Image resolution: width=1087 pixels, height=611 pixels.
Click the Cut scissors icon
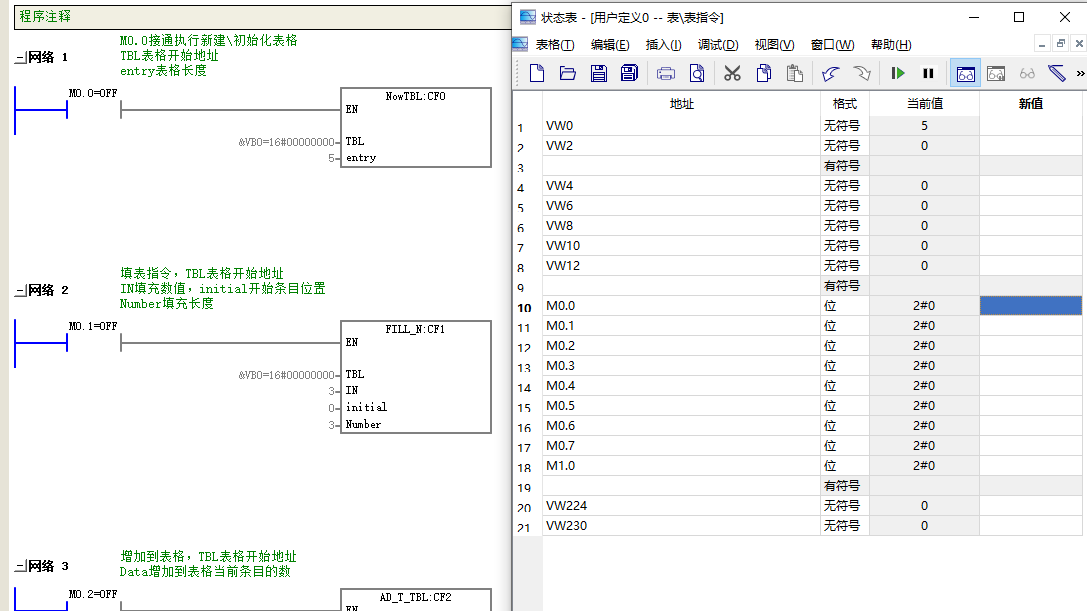pyautogui.click(x=732, y=73)
